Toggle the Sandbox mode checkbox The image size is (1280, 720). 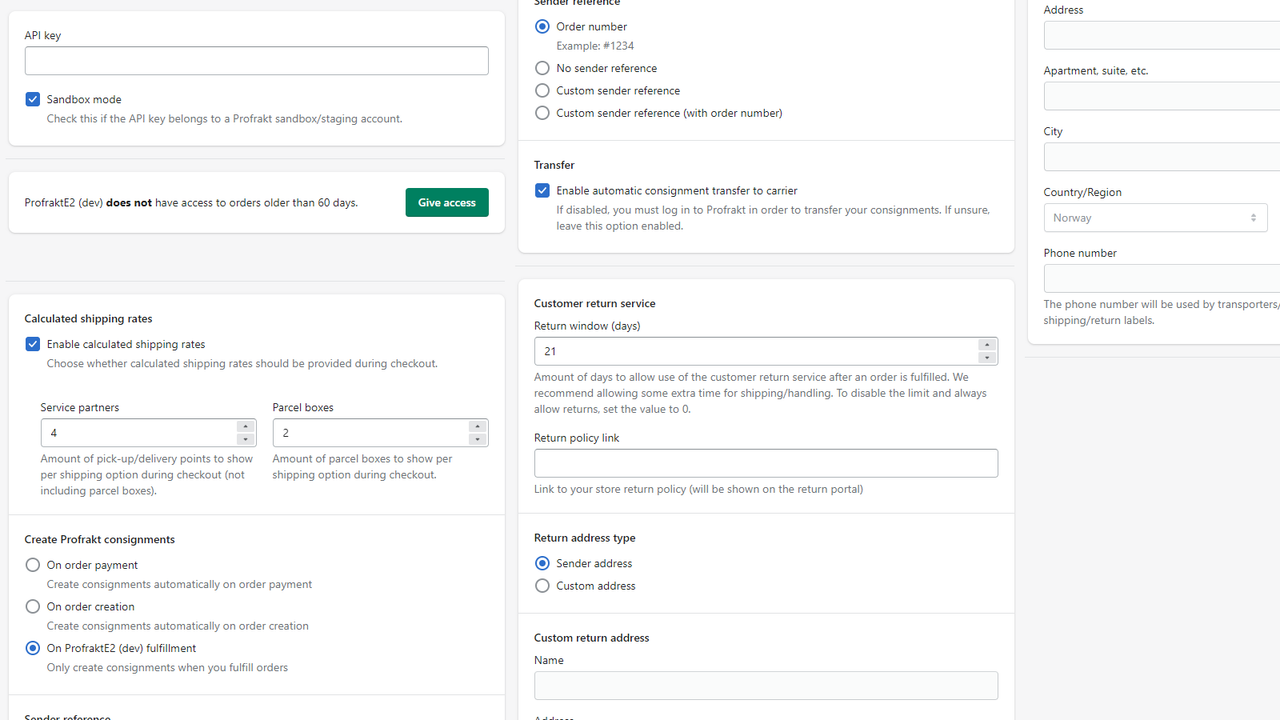[33, 99]
